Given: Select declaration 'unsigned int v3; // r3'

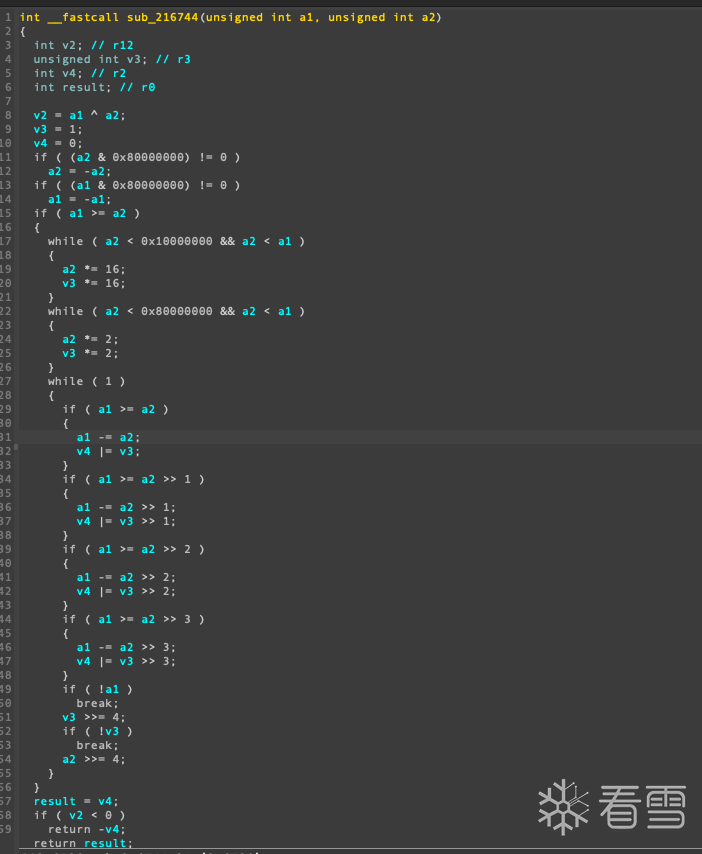Looking at the screenshot, I should pos(112,59).
